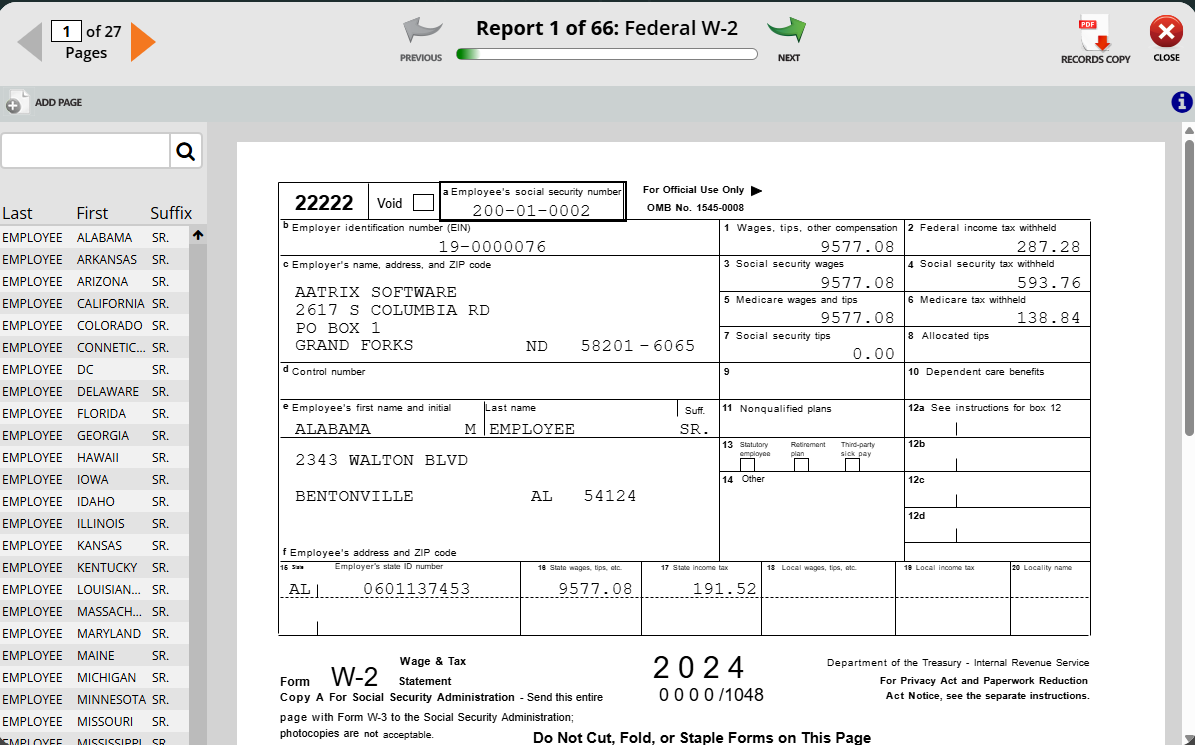The height and width of the screenshot is (745, 1195).
Task: Add a new page
Action: 43,102
